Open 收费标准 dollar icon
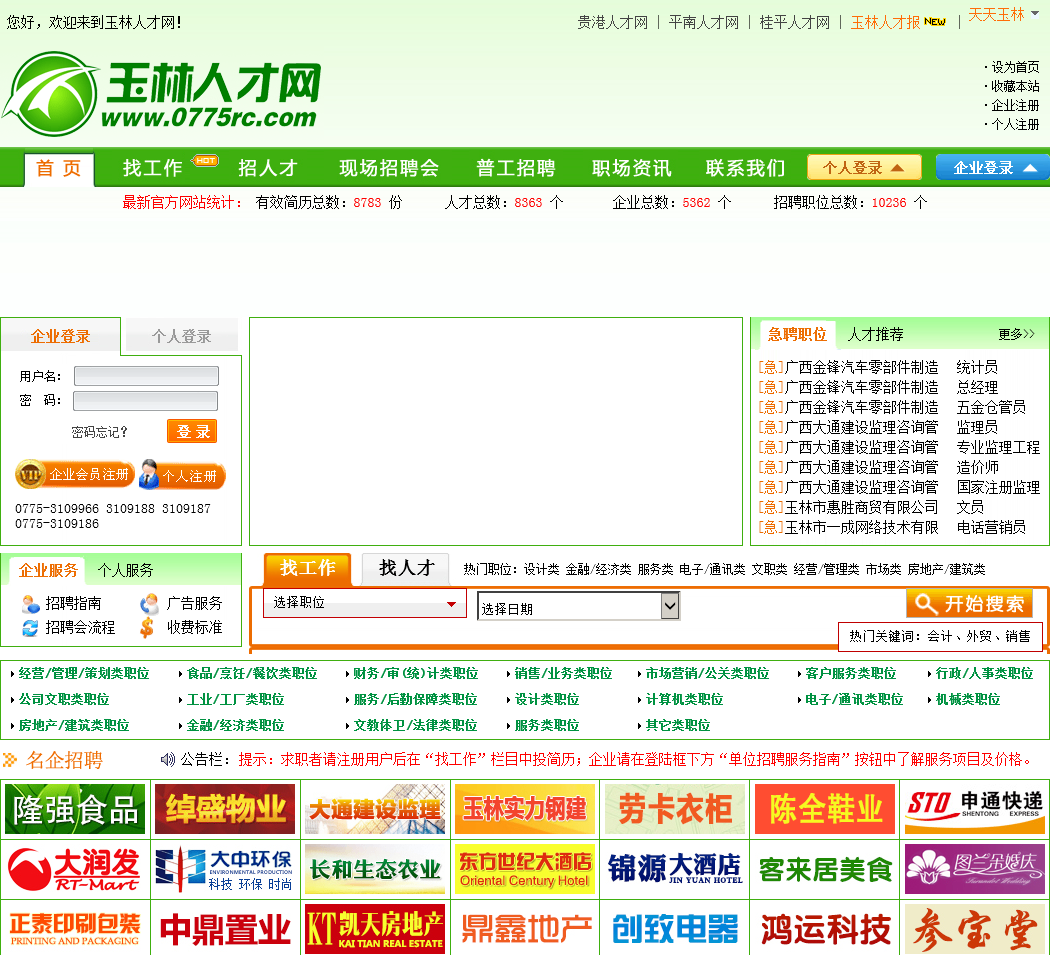1050x955 pixels. click(148, 628)
